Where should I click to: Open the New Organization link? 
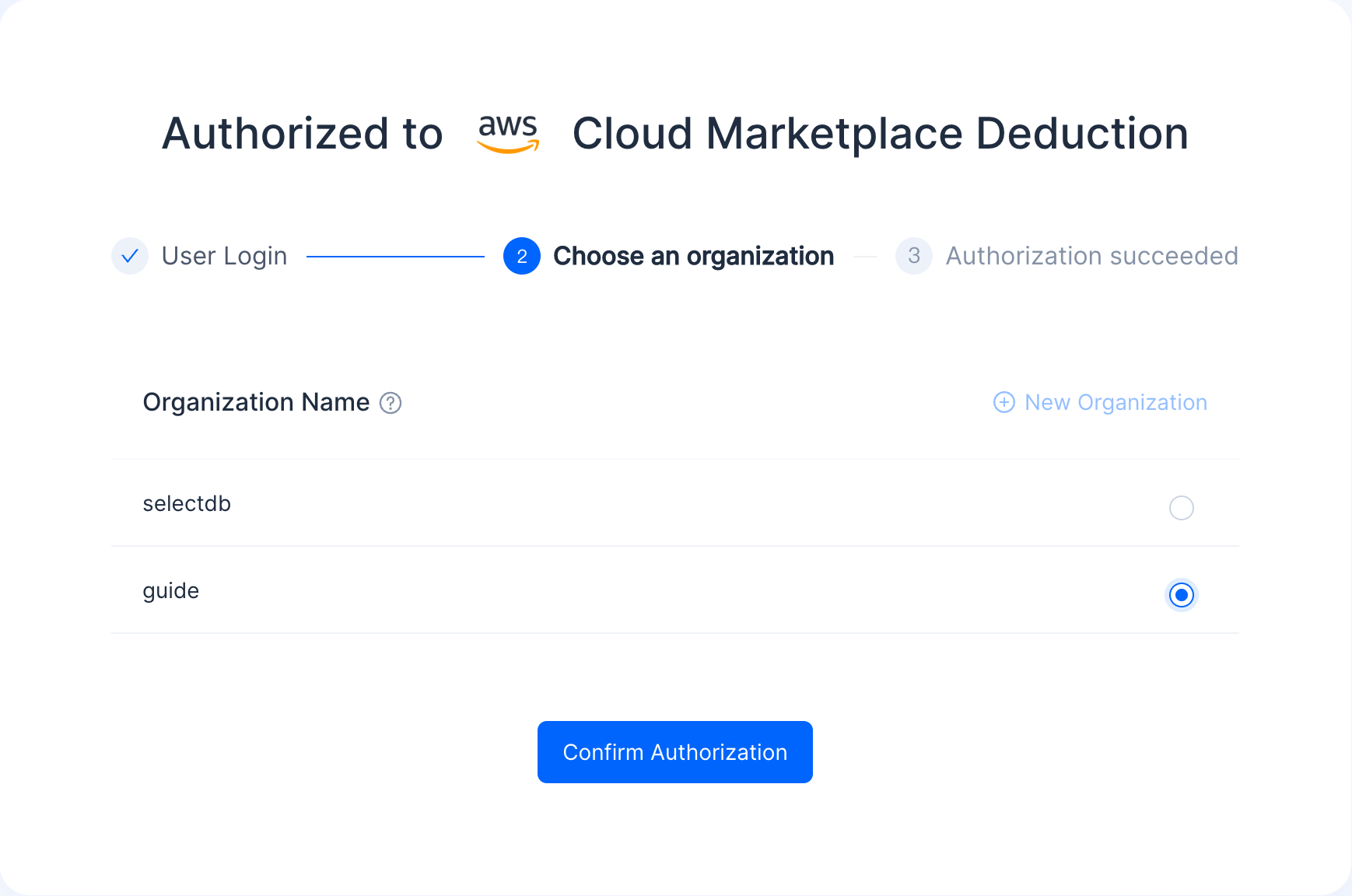tap(1100, 402)
